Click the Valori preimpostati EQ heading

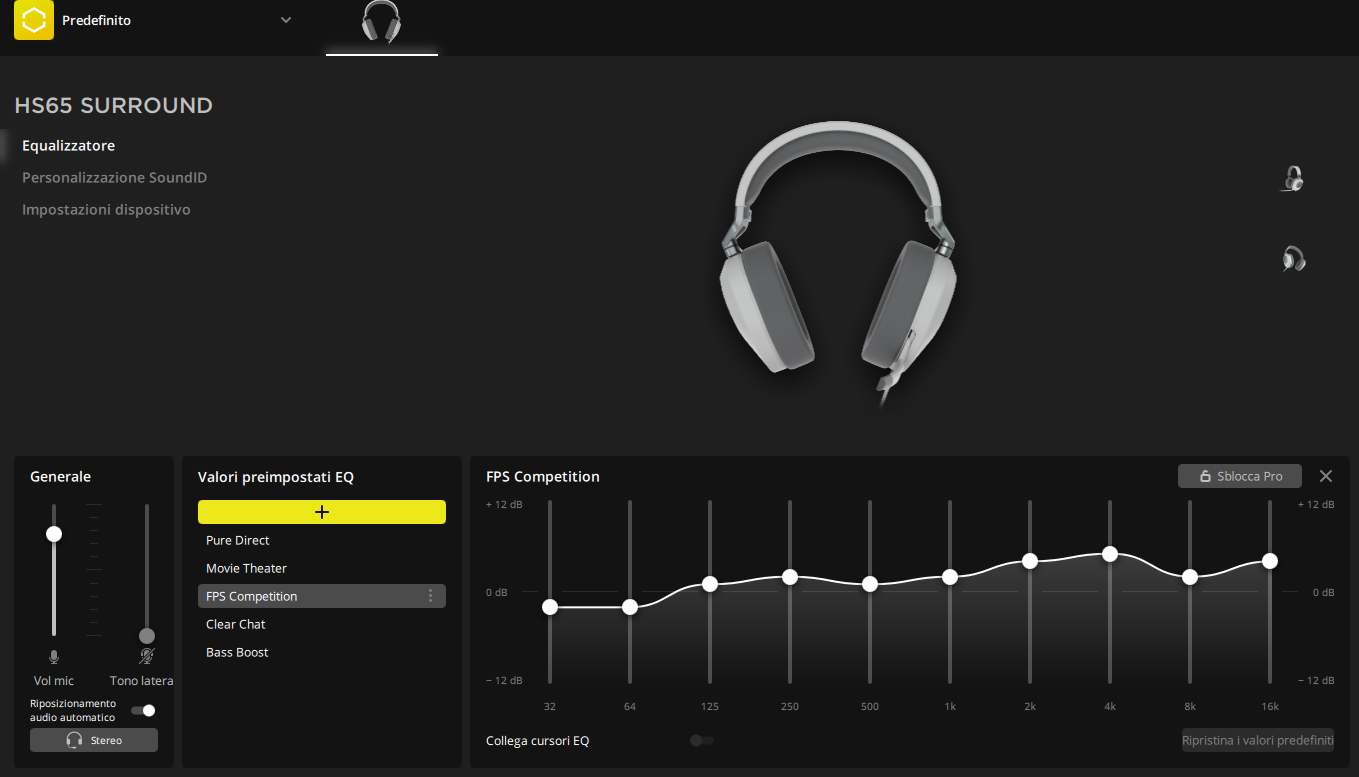(x=276, y=477)
